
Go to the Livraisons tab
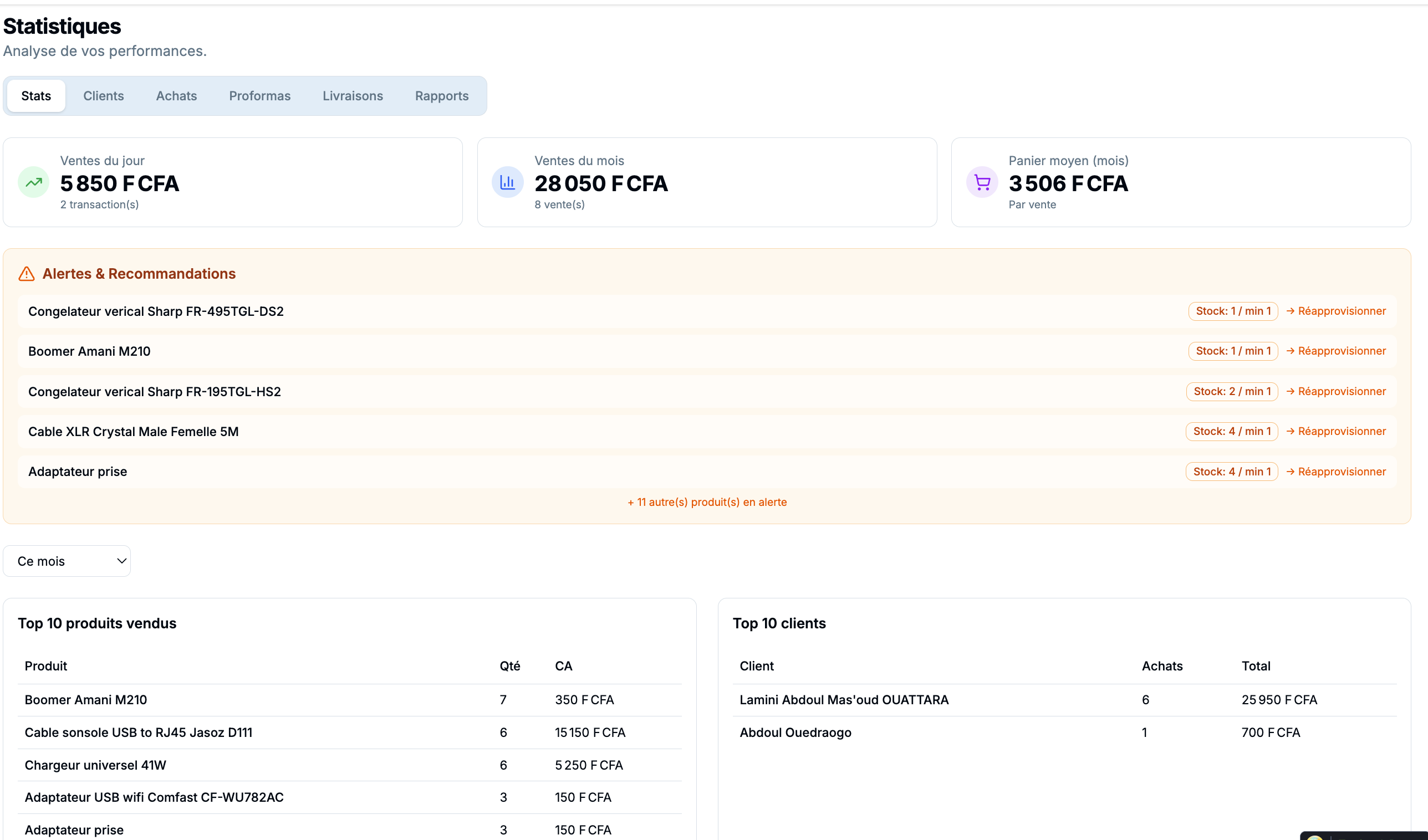pos(353,96)
